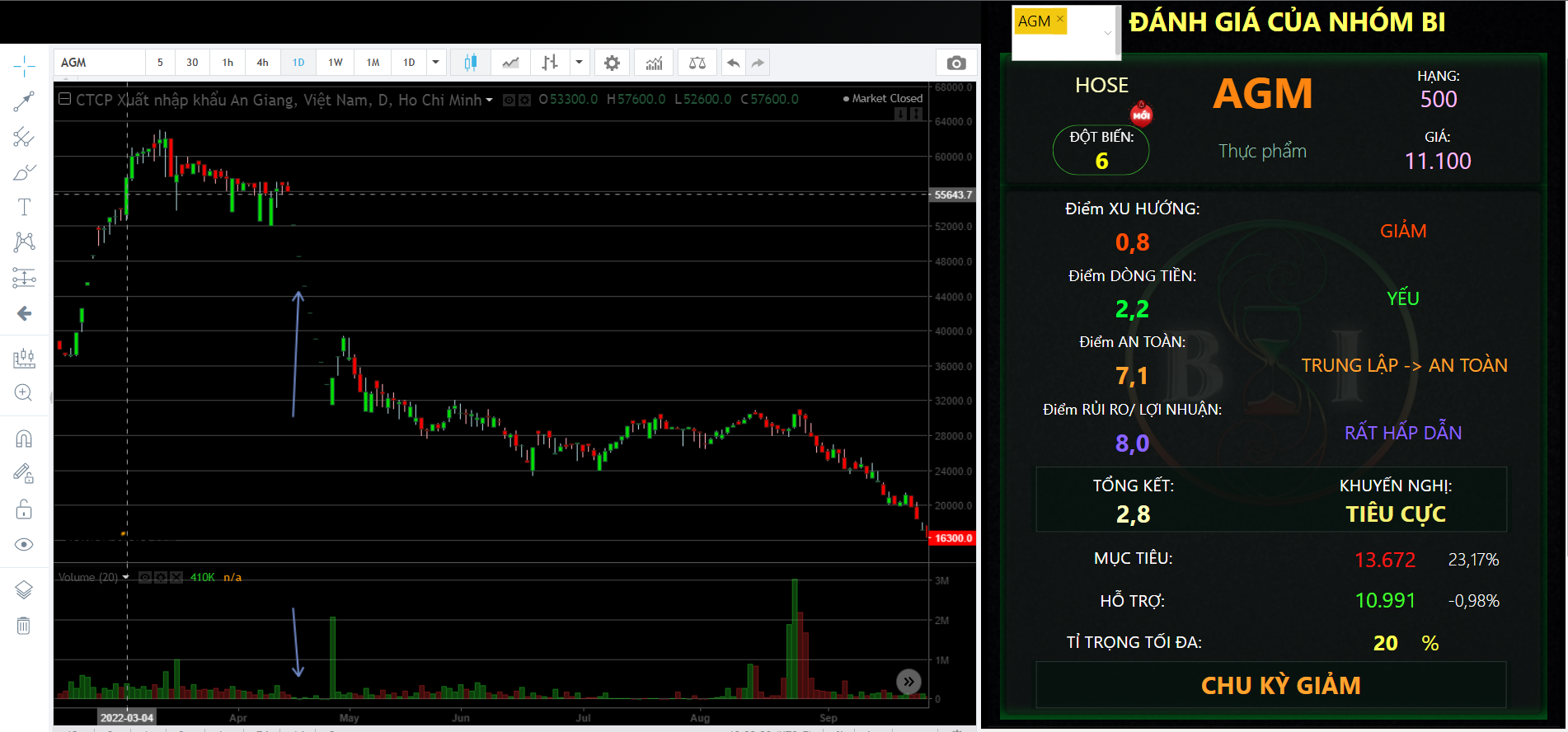
Task: Switch to the 1W timeframe
Action: click(336, 63)
